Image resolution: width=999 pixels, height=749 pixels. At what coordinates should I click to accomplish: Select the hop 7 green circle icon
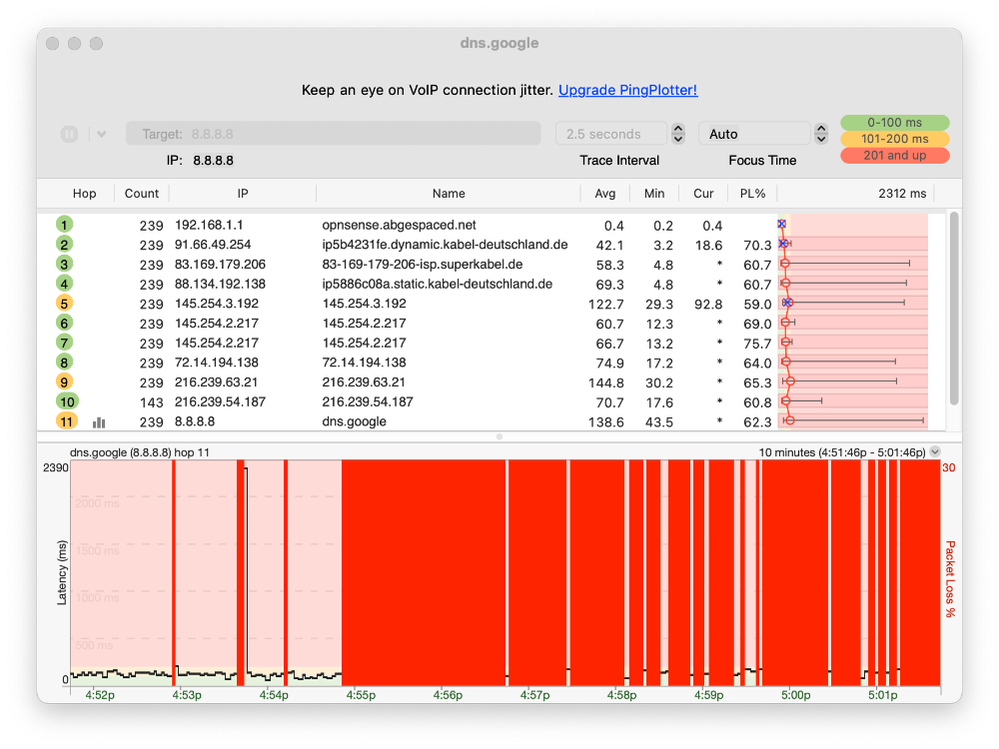tap(64, 343)
